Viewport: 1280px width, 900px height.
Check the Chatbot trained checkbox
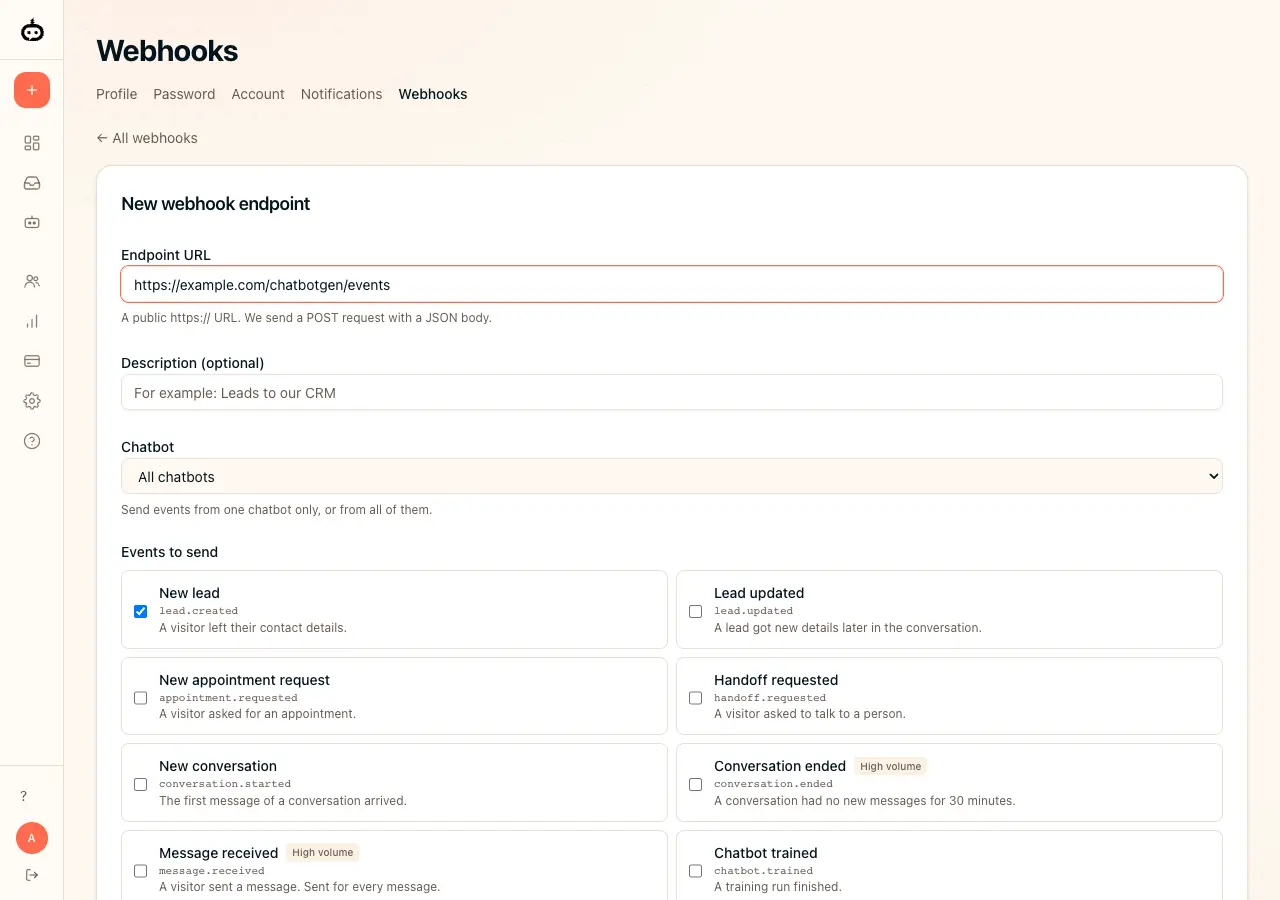tap(696, 871)
